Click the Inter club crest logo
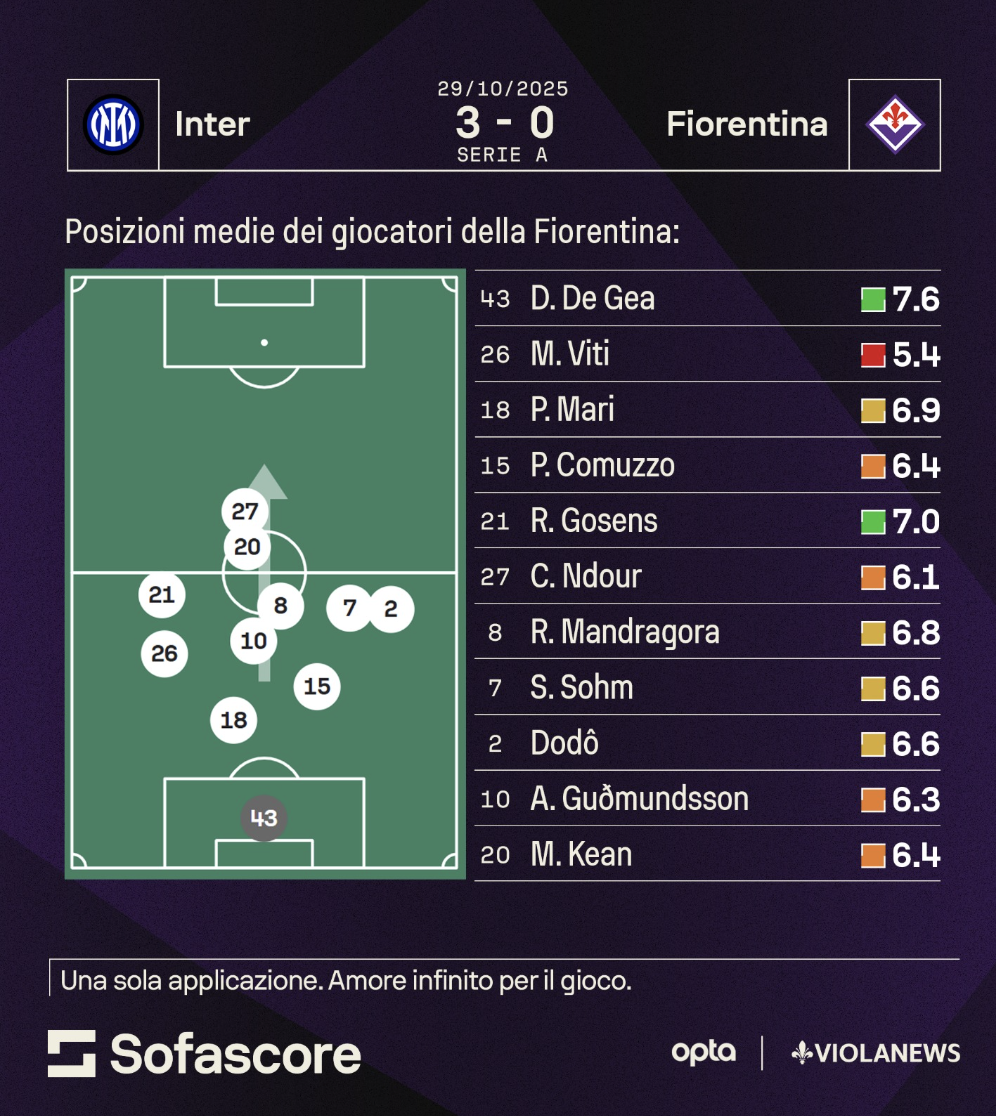The height and width of the screenshot is (1116, 996). point(113,125)
